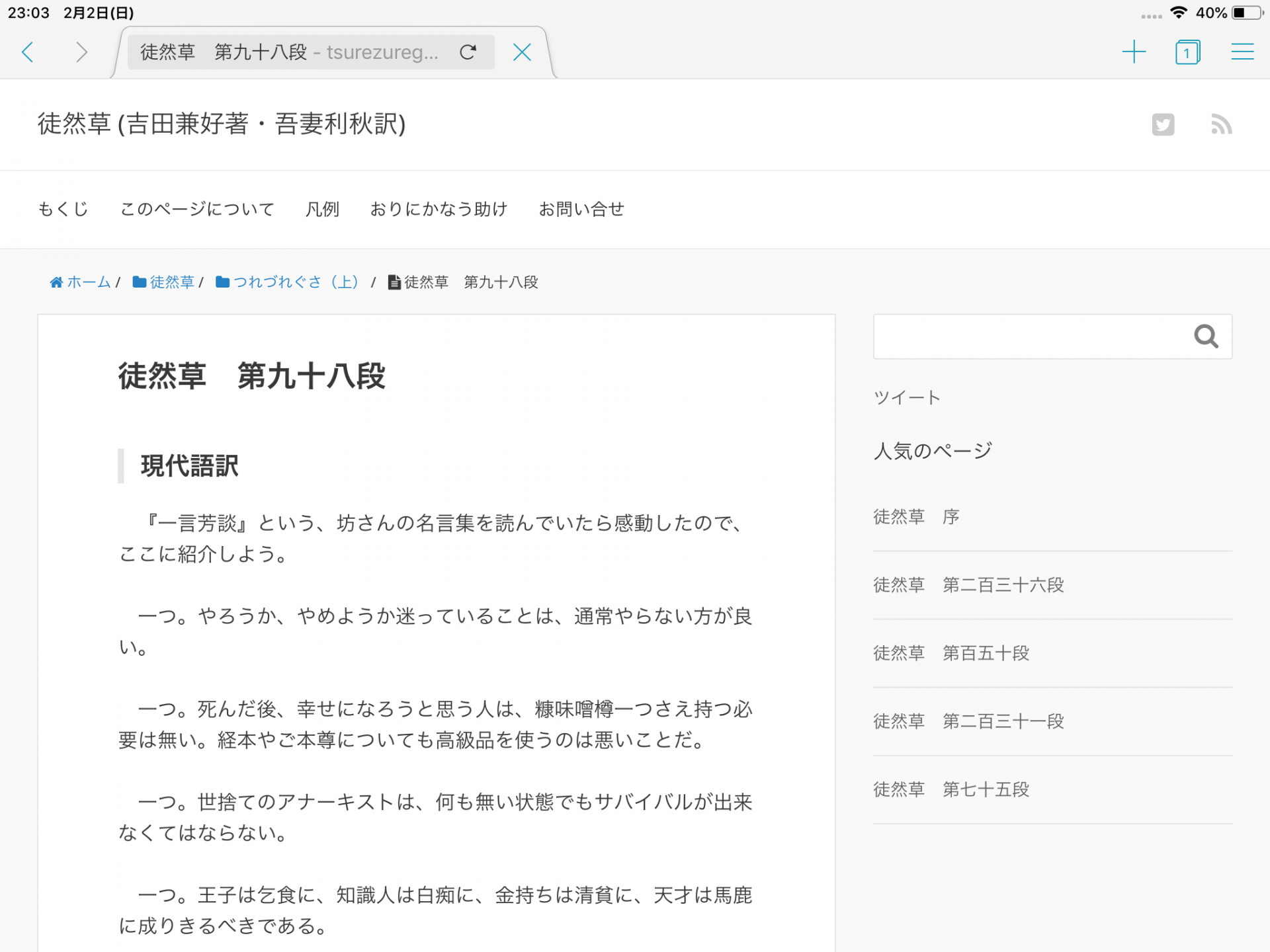Reload the page with the refresh icon
Viewport: 1270px width, 952px height.
point(468,52)
